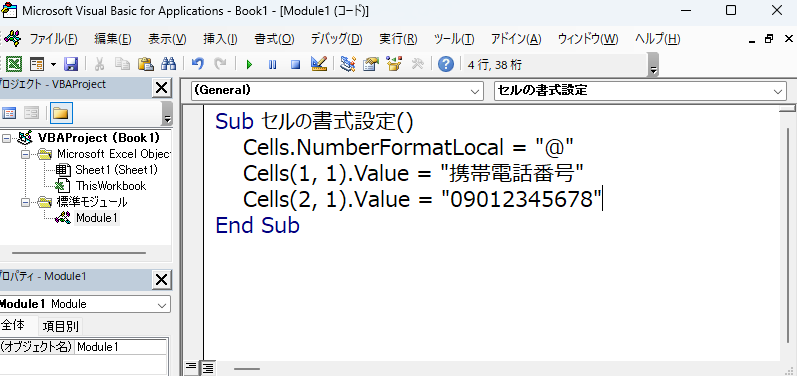Image resolution: width=797 pixels, height=376 pixels.
Task: Click the Undo arrow icon
Action: pos(197,64)
